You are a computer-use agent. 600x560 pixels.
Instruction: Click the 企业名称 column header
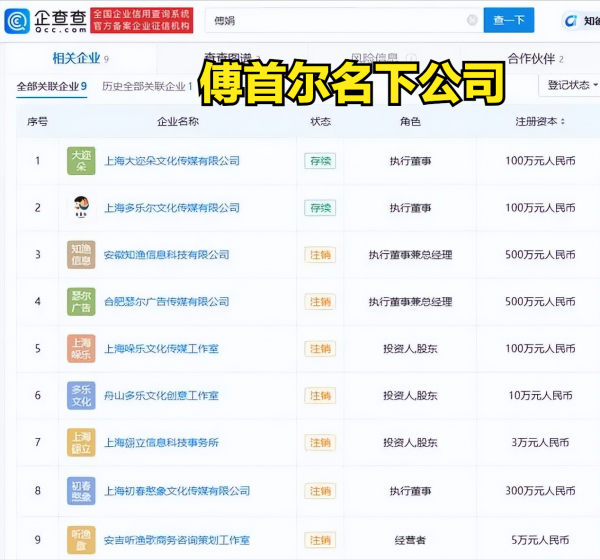tap(178, 122)
